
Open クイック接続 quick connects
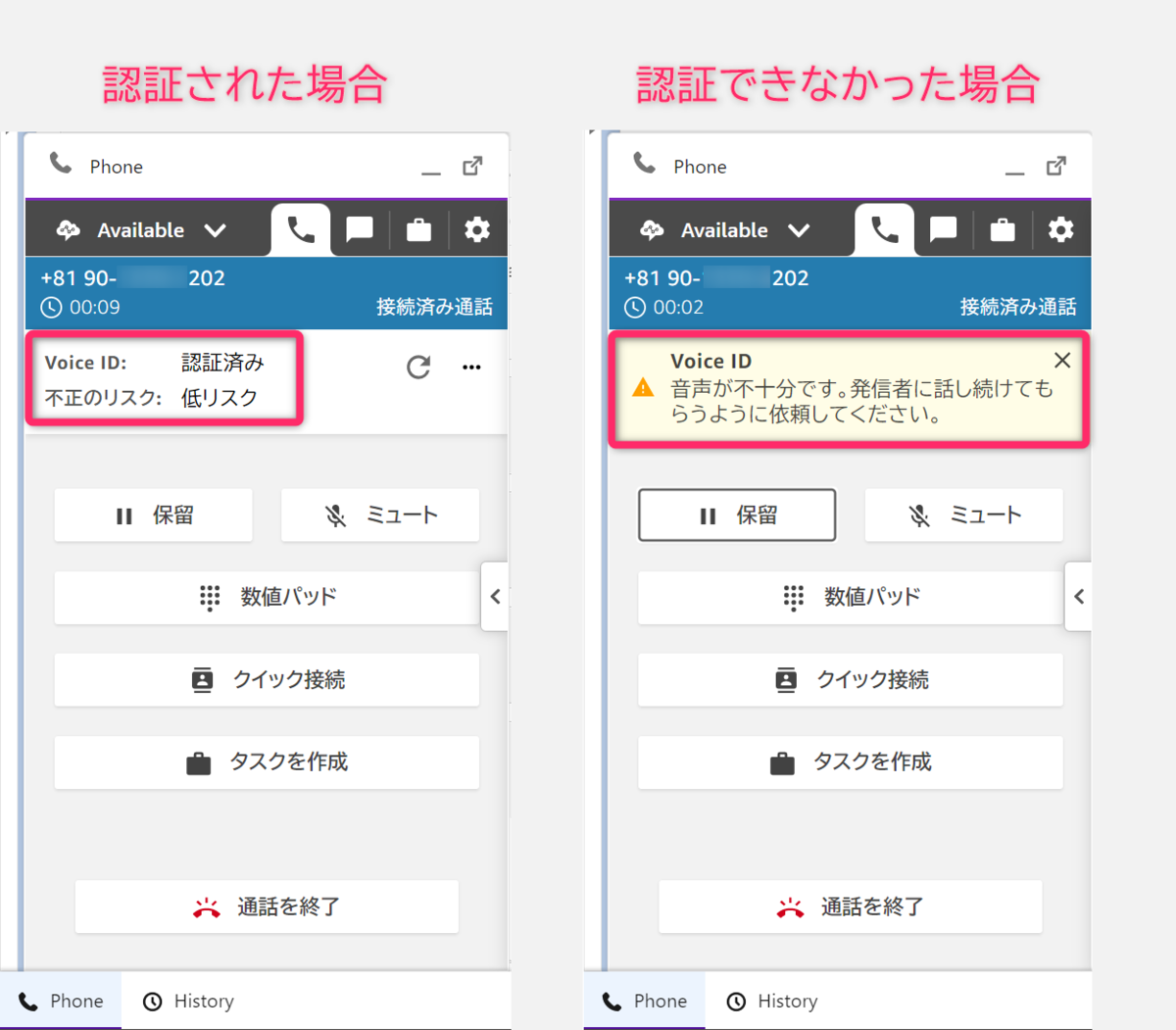coord(267,679)
